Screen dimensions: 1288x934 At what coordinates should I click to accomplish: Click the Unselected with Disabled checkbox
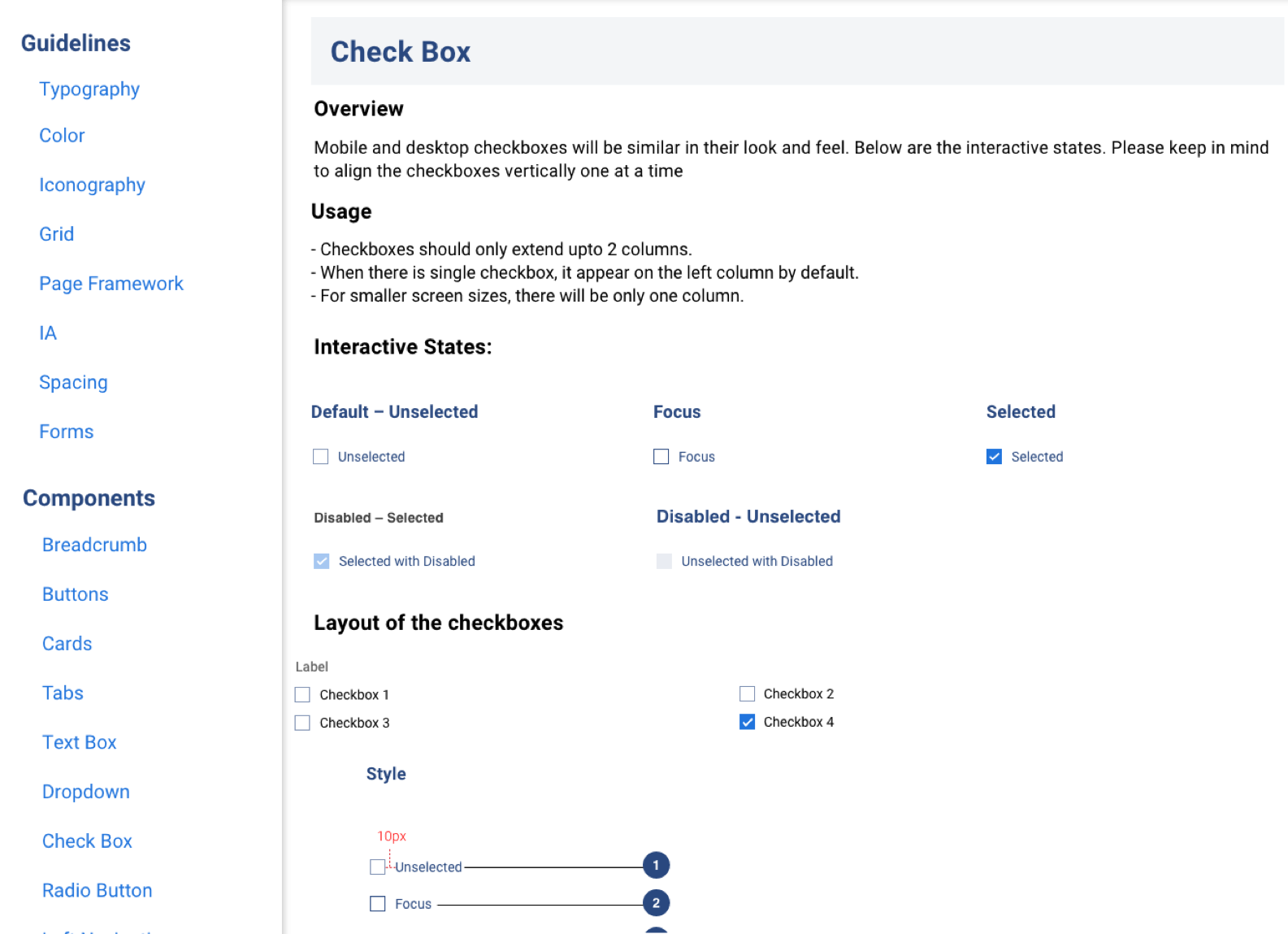pyautogui.click(x=665, y=561)
